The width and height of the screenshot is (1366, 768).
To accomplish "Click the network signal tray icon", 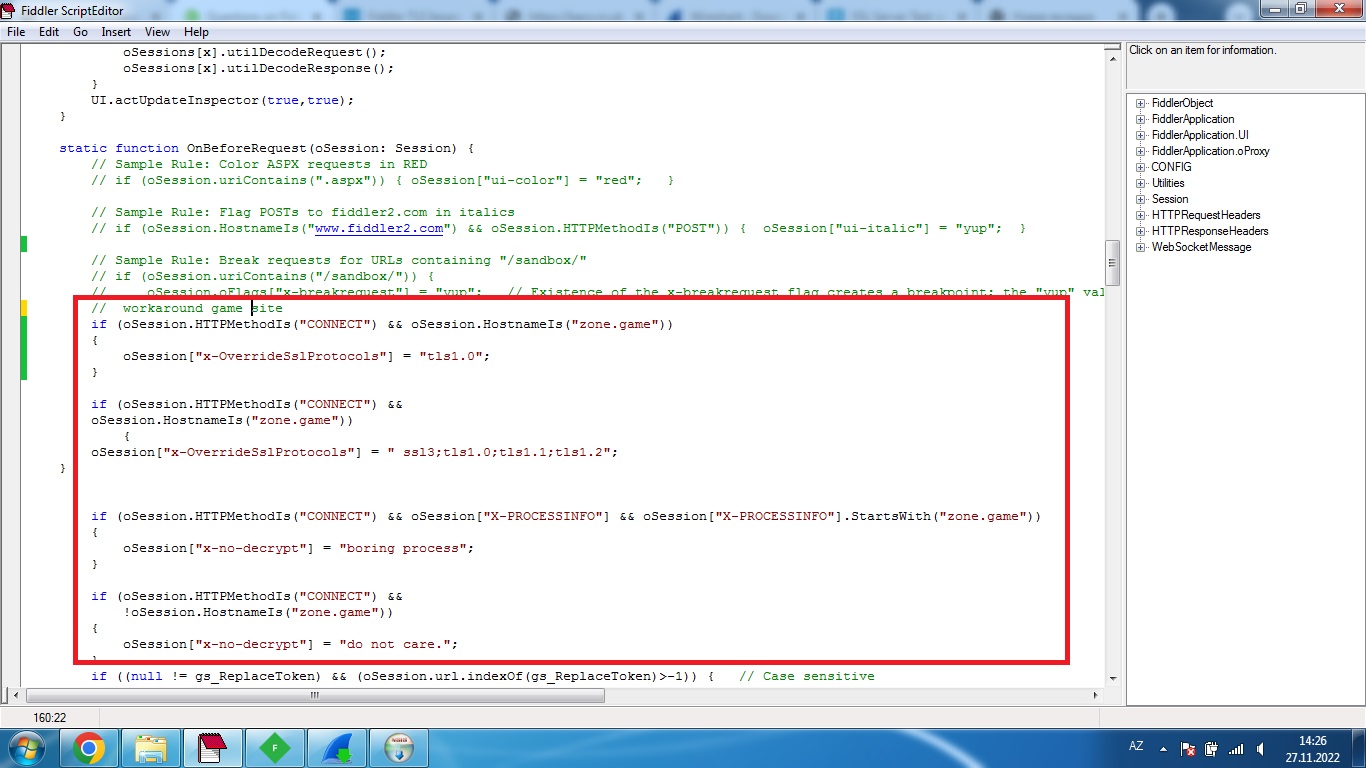I will tap(1236, 748).
